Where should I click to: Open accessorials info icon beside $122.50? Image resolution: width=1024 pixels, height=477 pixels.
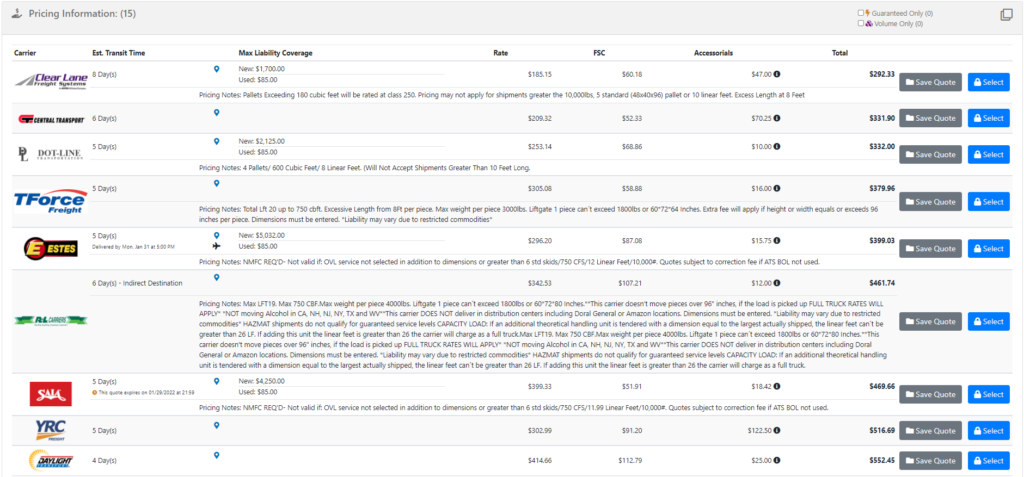click(x=777, y=431)
